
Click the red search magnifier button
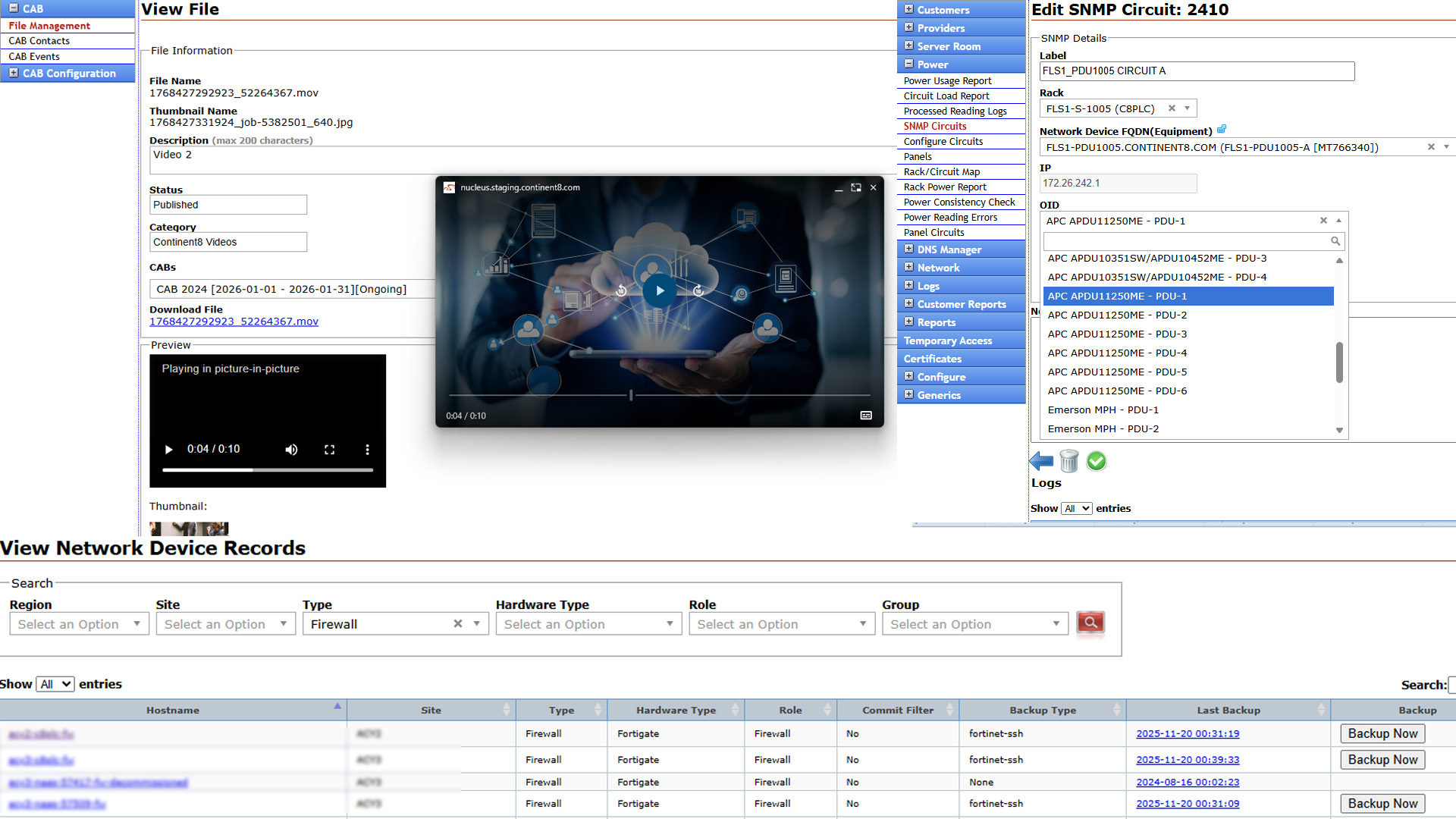coord(1090,623)
